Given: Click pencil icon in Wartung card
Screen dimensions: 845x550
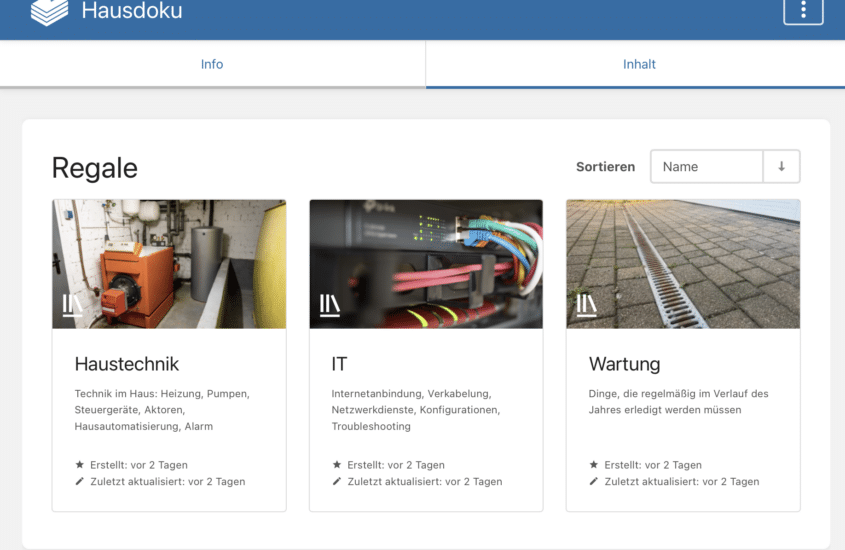Looking at the screenshot, I should pos(593,481).
